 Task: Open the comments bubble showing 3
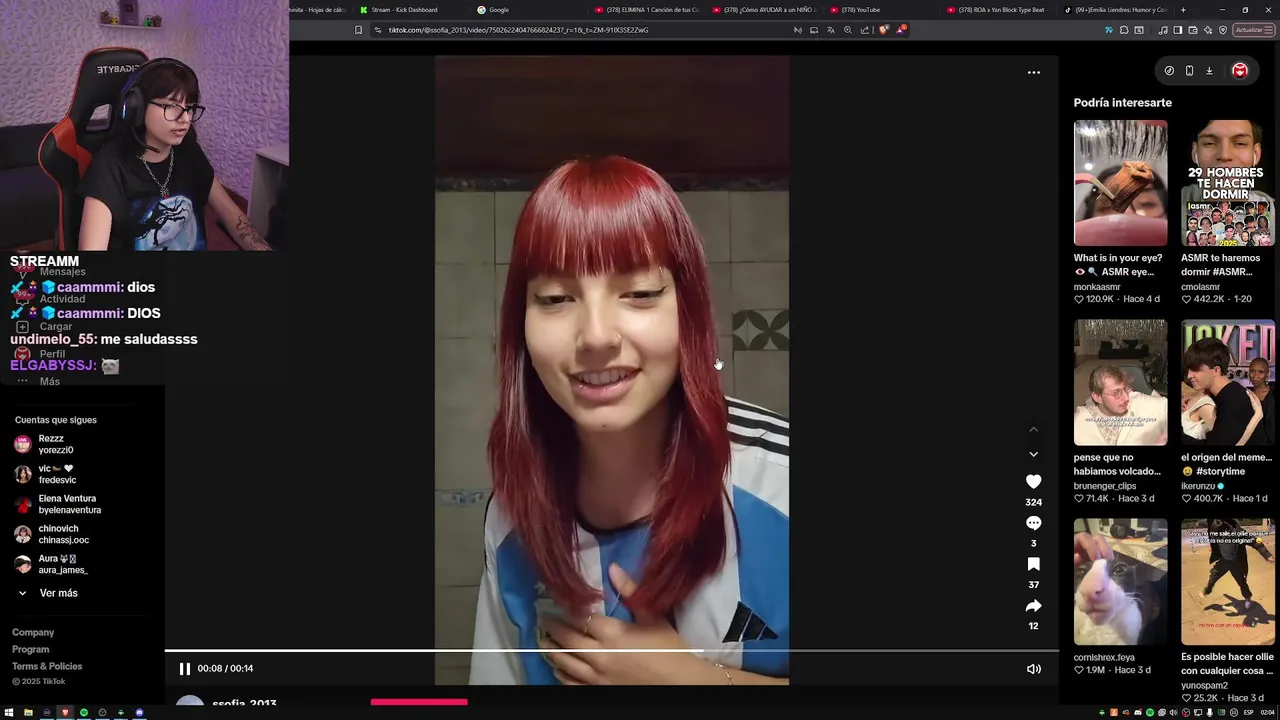point(1033,523)
